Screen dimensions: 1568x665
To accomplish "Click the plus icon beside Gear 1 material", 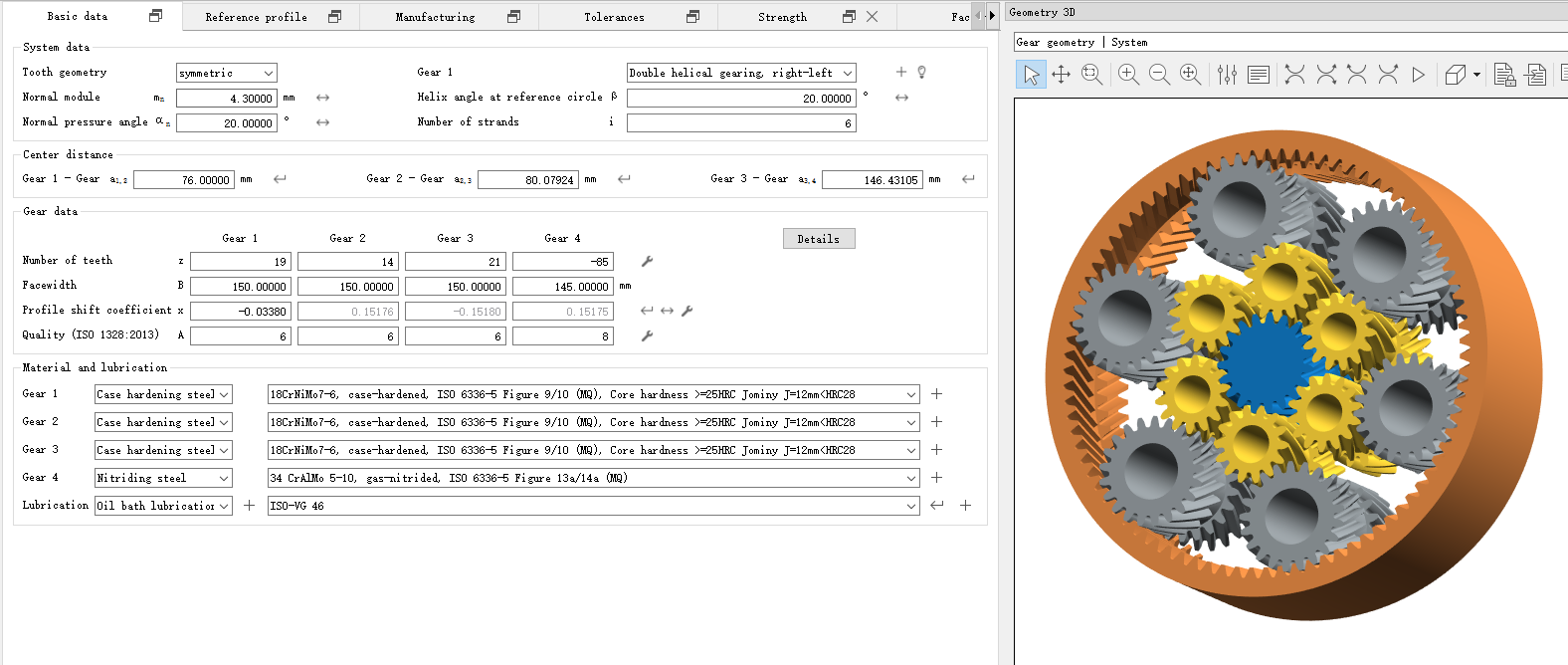I will (x=936, y=394).
